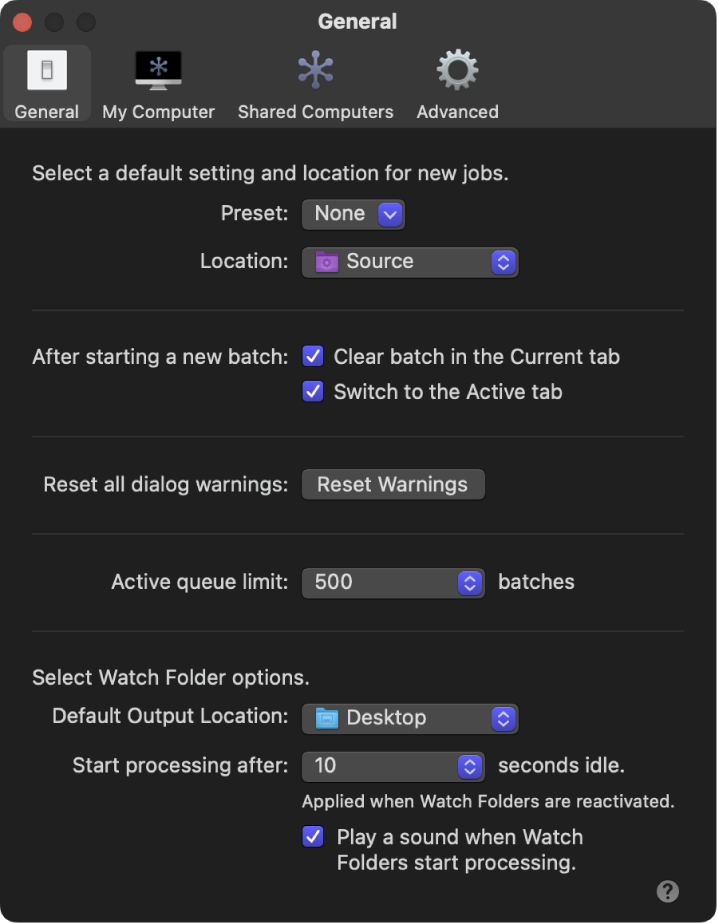Click the purple Source folder icon

tap(327, 262)
